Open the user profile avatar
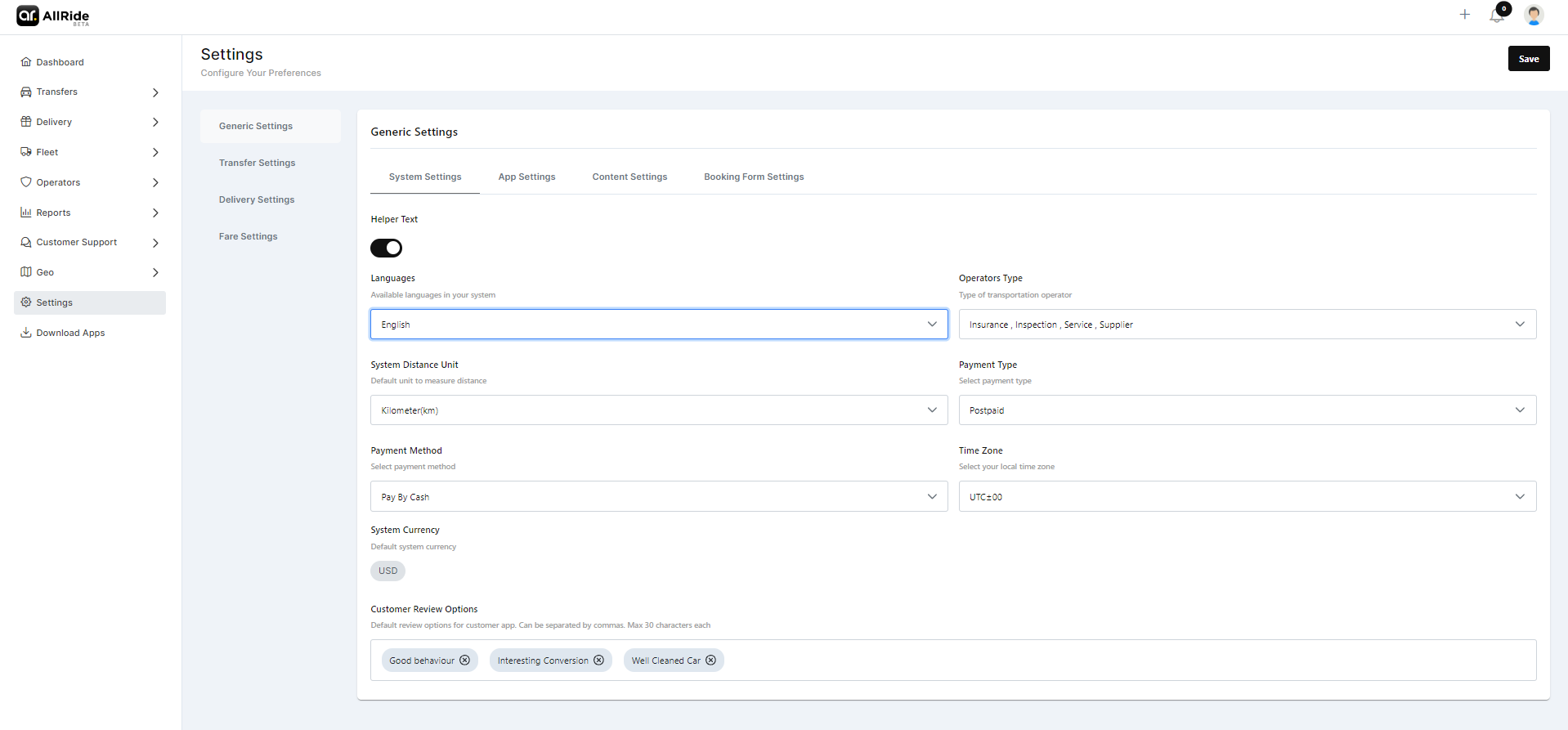Image resolution: width=1568 pixels, height=730 pixels. point(1534,15)
